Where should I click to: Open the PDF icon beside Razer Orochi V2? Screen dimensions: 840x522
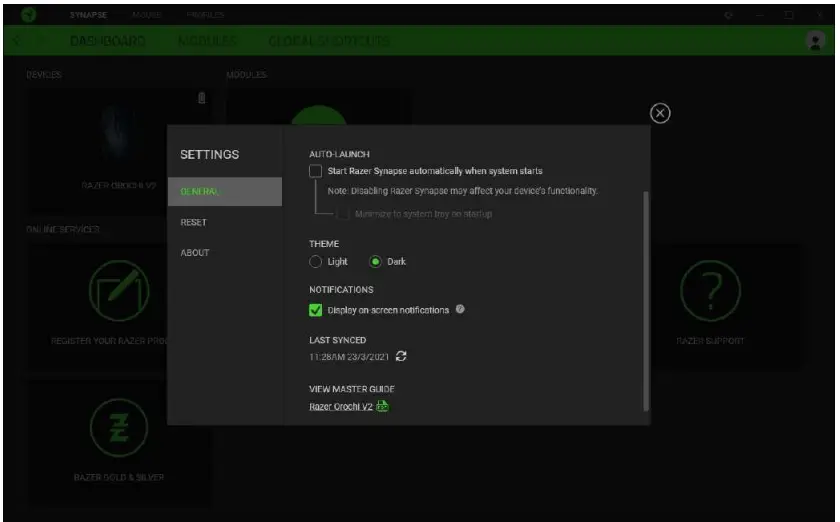click(382, 406)
